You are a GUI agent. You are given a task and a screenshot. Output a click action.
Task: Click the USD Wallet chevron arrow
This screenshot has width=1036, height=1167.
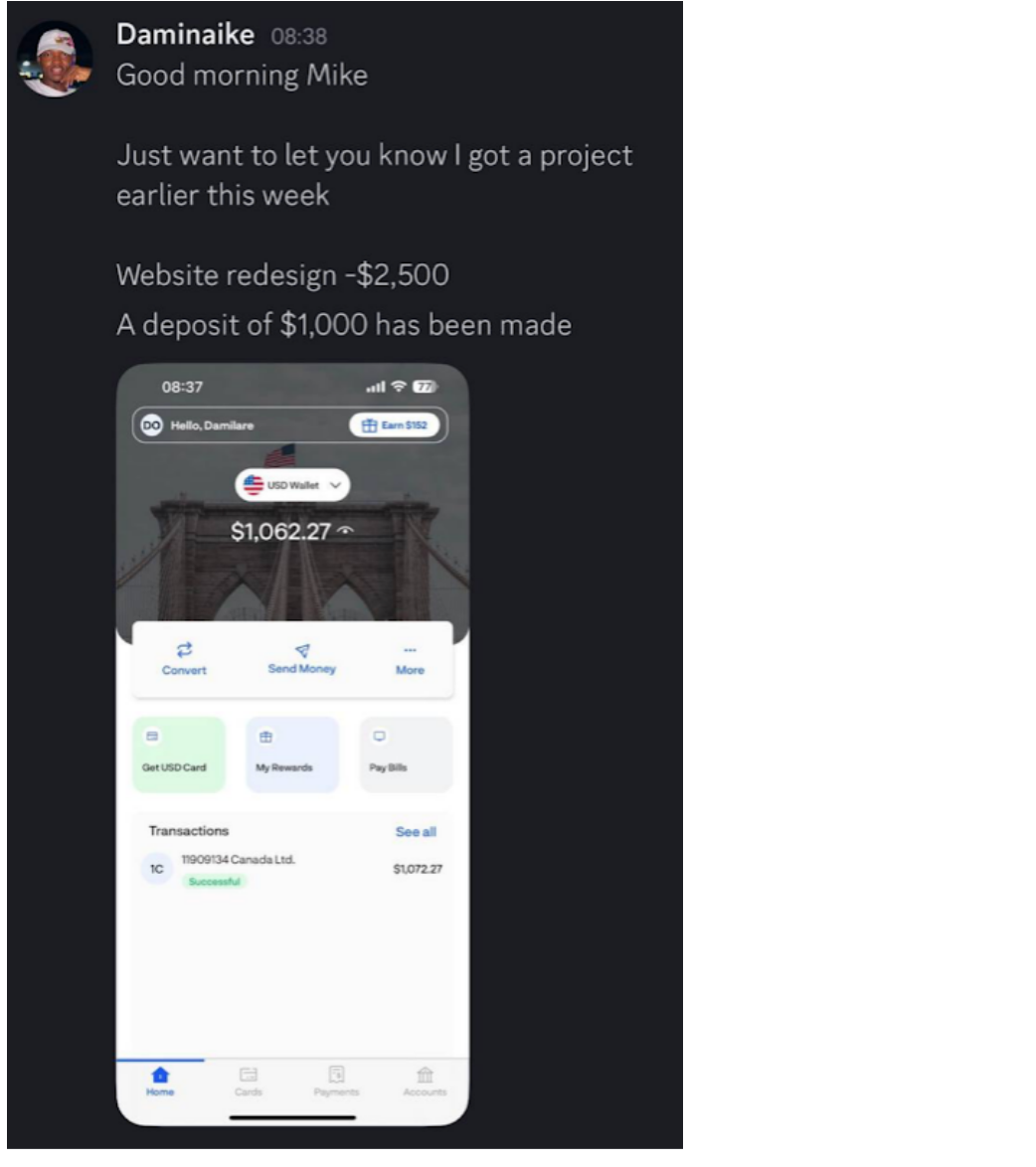pos(336,485)
